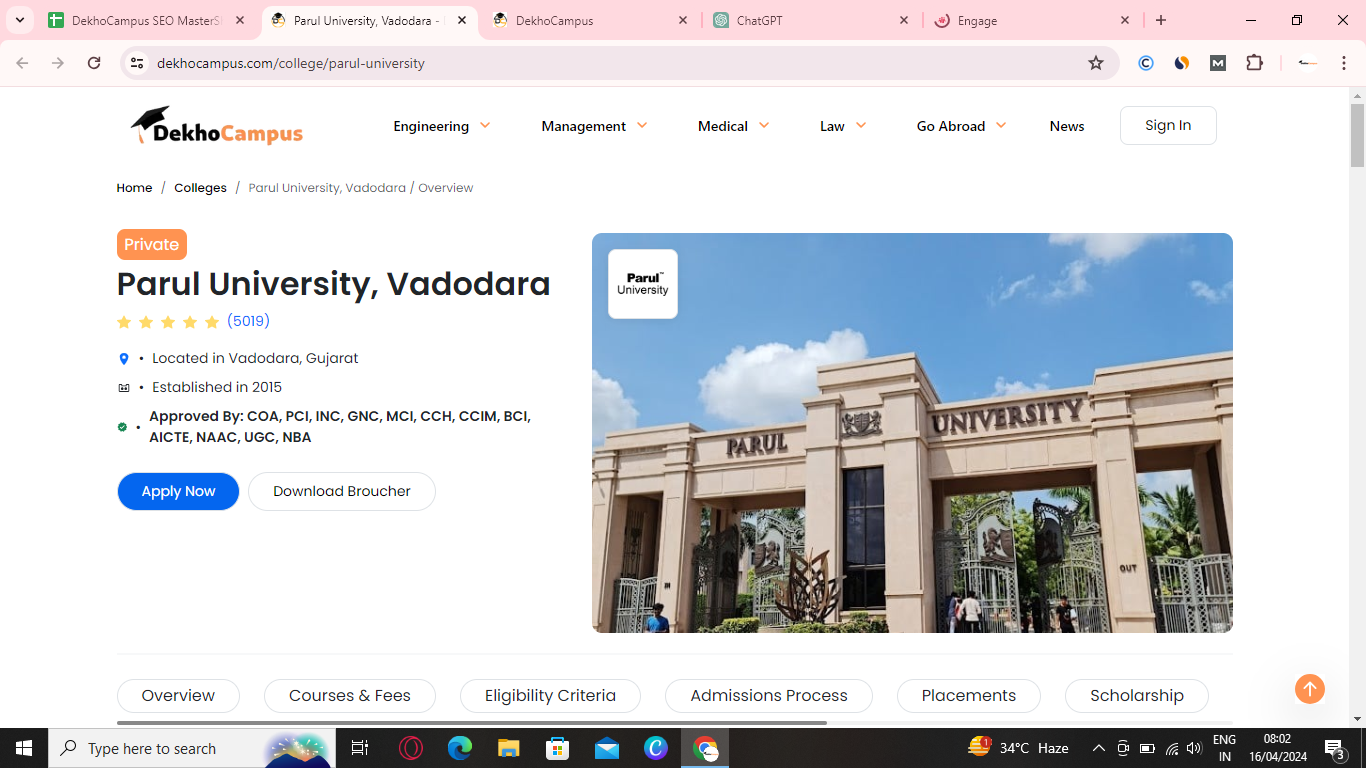Switch to the Engage browser tab
Viewport: 1366px width, 768px height.
pyautogui.click(x=1030, y=20)
